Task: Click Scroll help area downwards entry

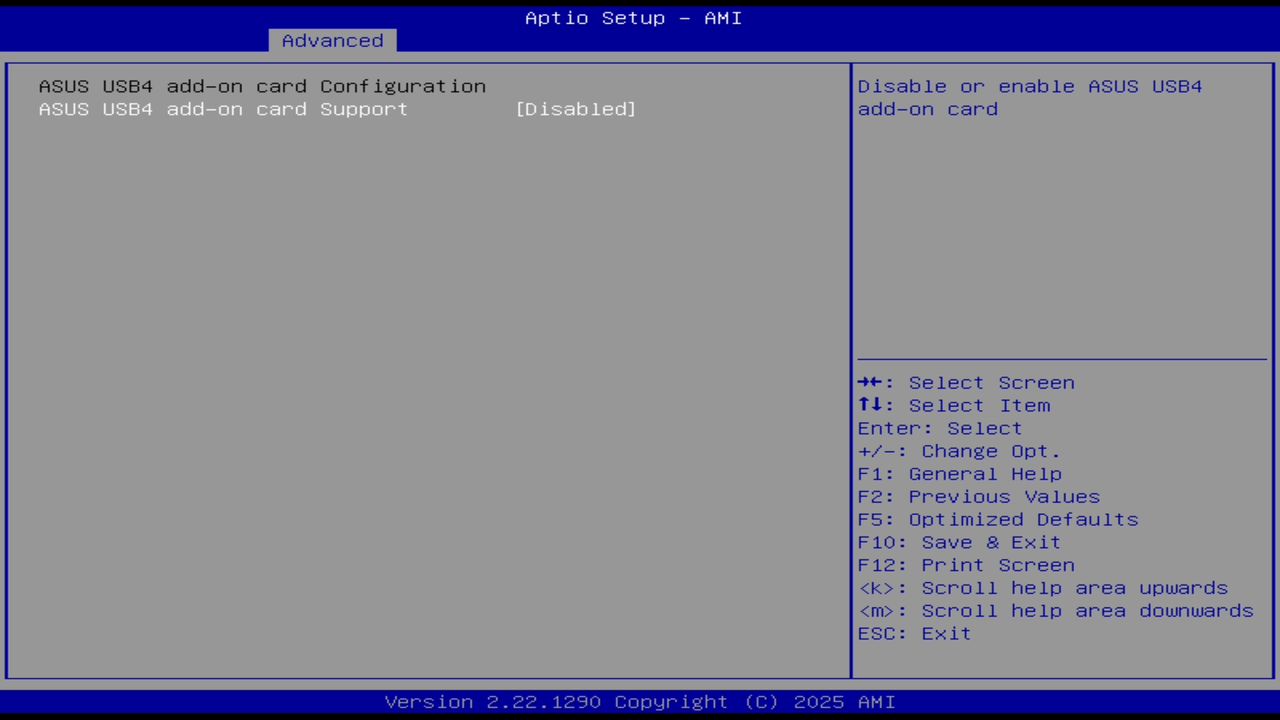Action: pyautogui.click(x=1056, y=611)
